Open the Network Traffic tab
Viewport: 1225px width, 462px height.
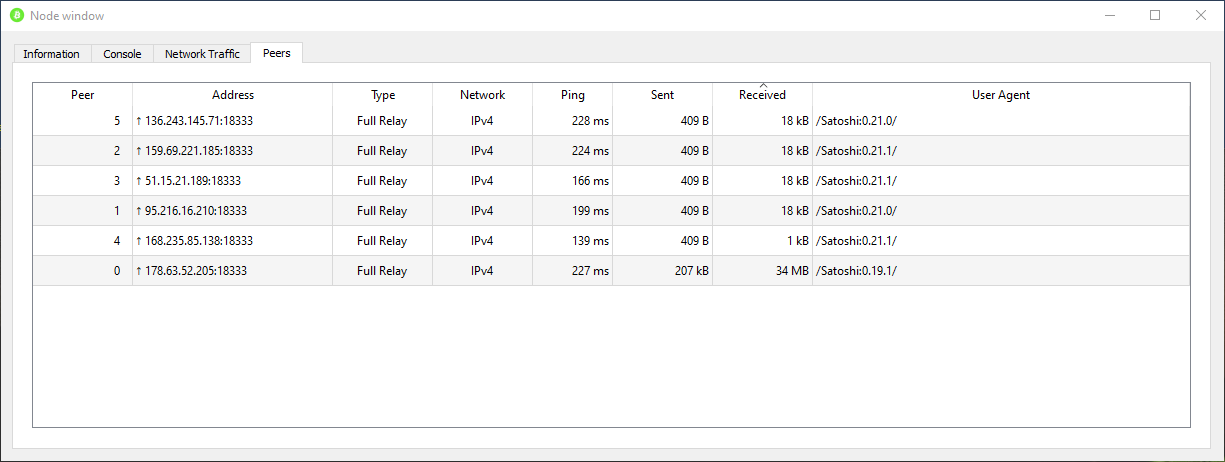click(x=202, y=54)
